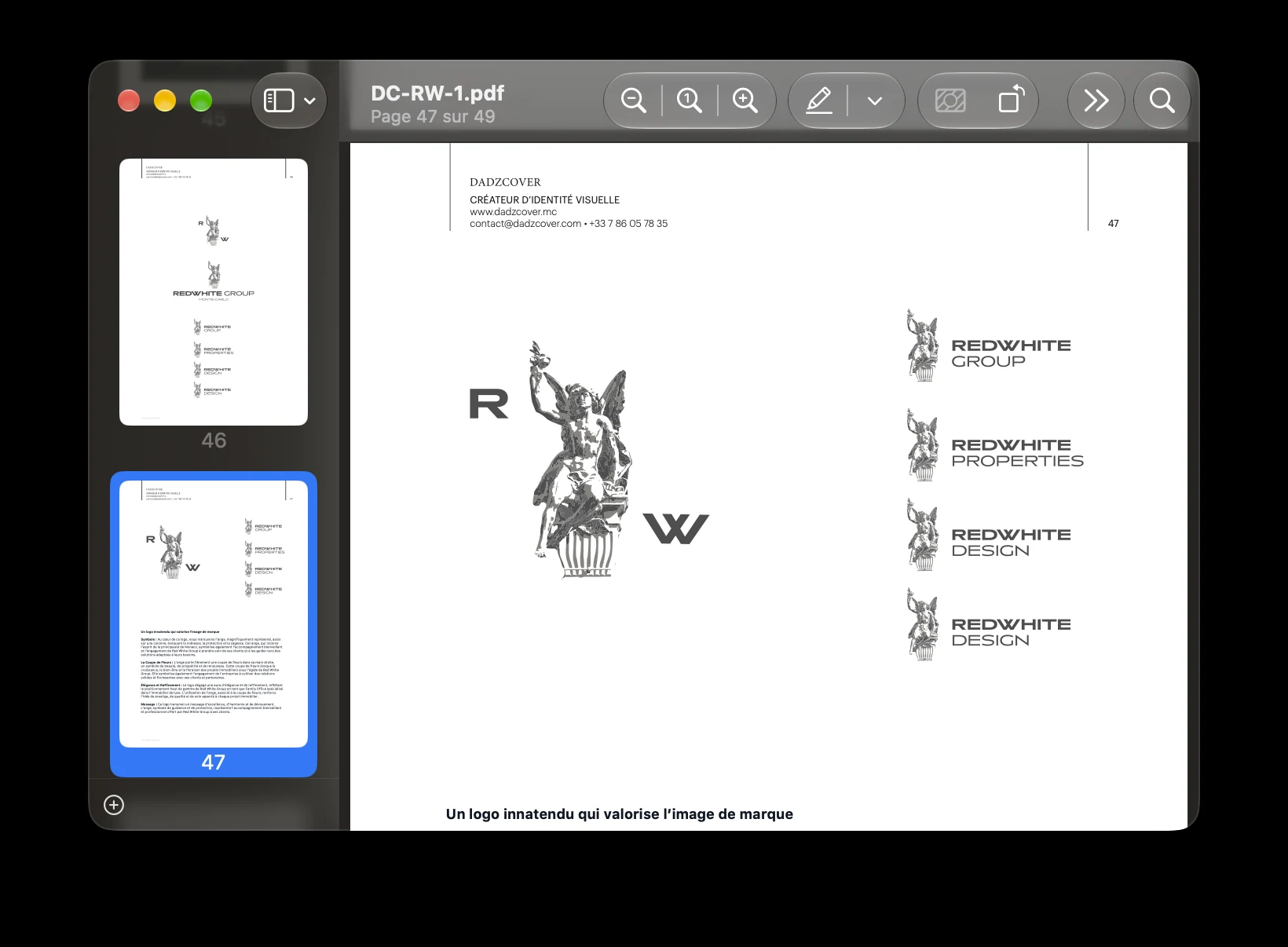Click the angel statue illustration
Screen dimensions: 1288x947
click(x=581, y=459)
